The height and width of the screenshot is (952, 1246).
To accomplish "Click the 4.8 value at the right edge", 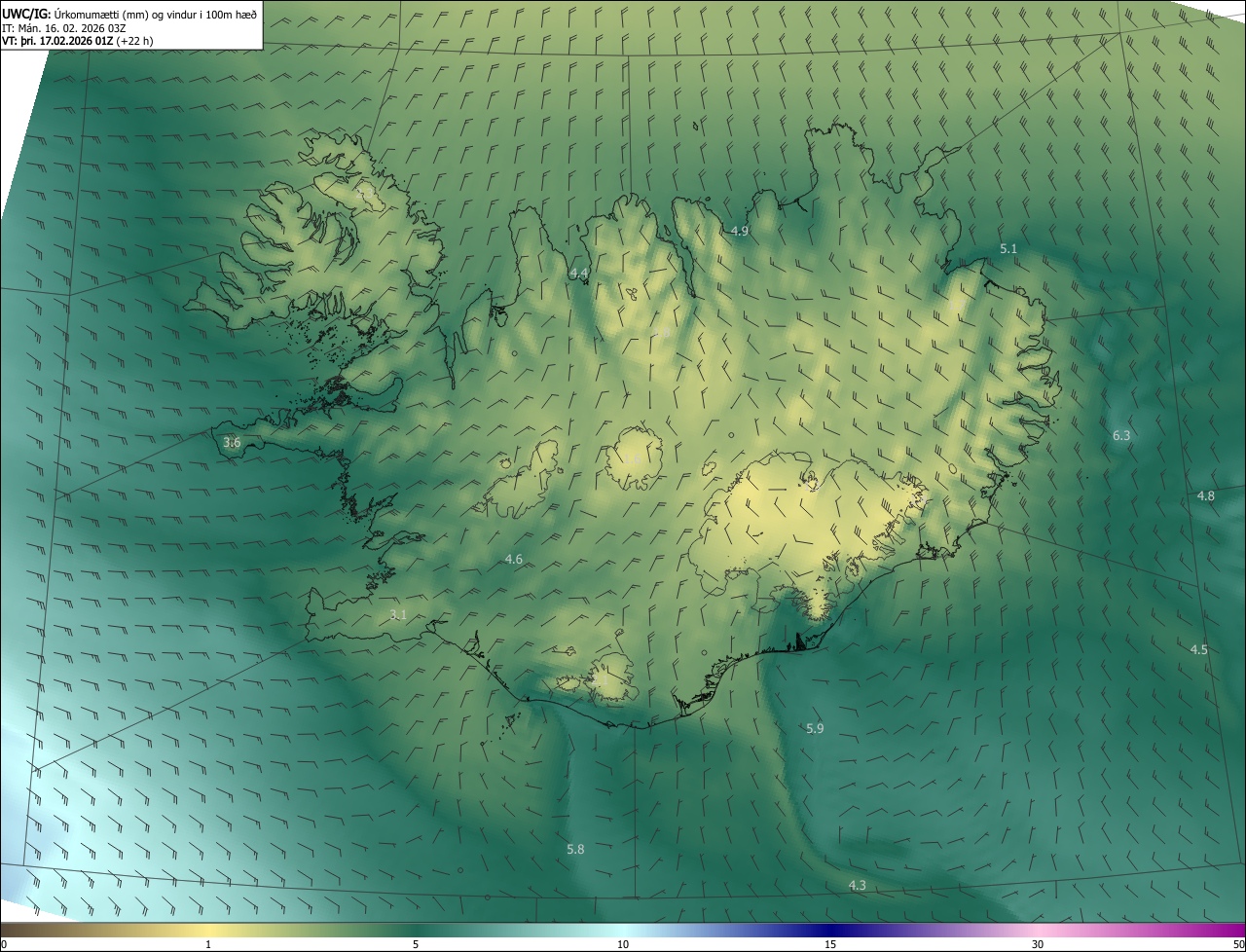I will coord(1205,496).
